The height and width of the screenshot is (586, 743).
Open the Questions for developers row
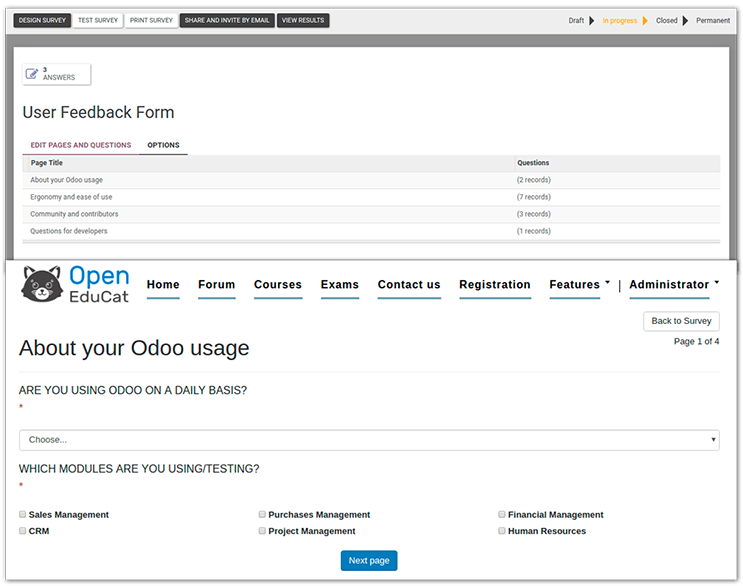[371, 231]
